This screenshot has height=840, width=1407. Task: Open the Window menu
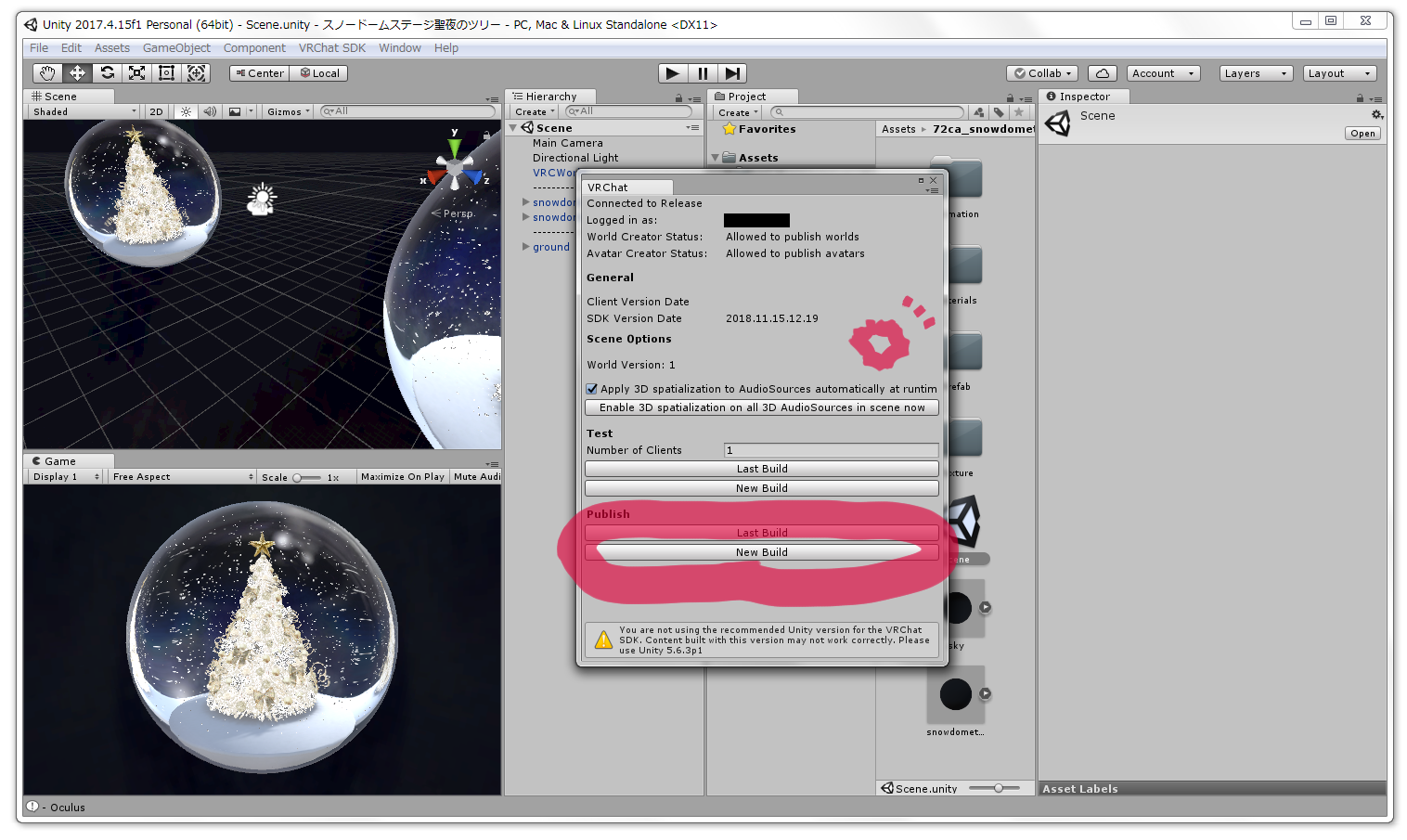400,48
